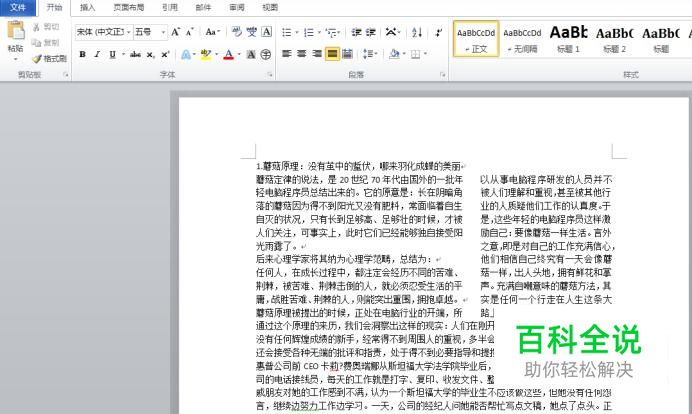This screenshot has height=414, width=692.
Task: Click the bullet list icon
Action: coord(288,32)
